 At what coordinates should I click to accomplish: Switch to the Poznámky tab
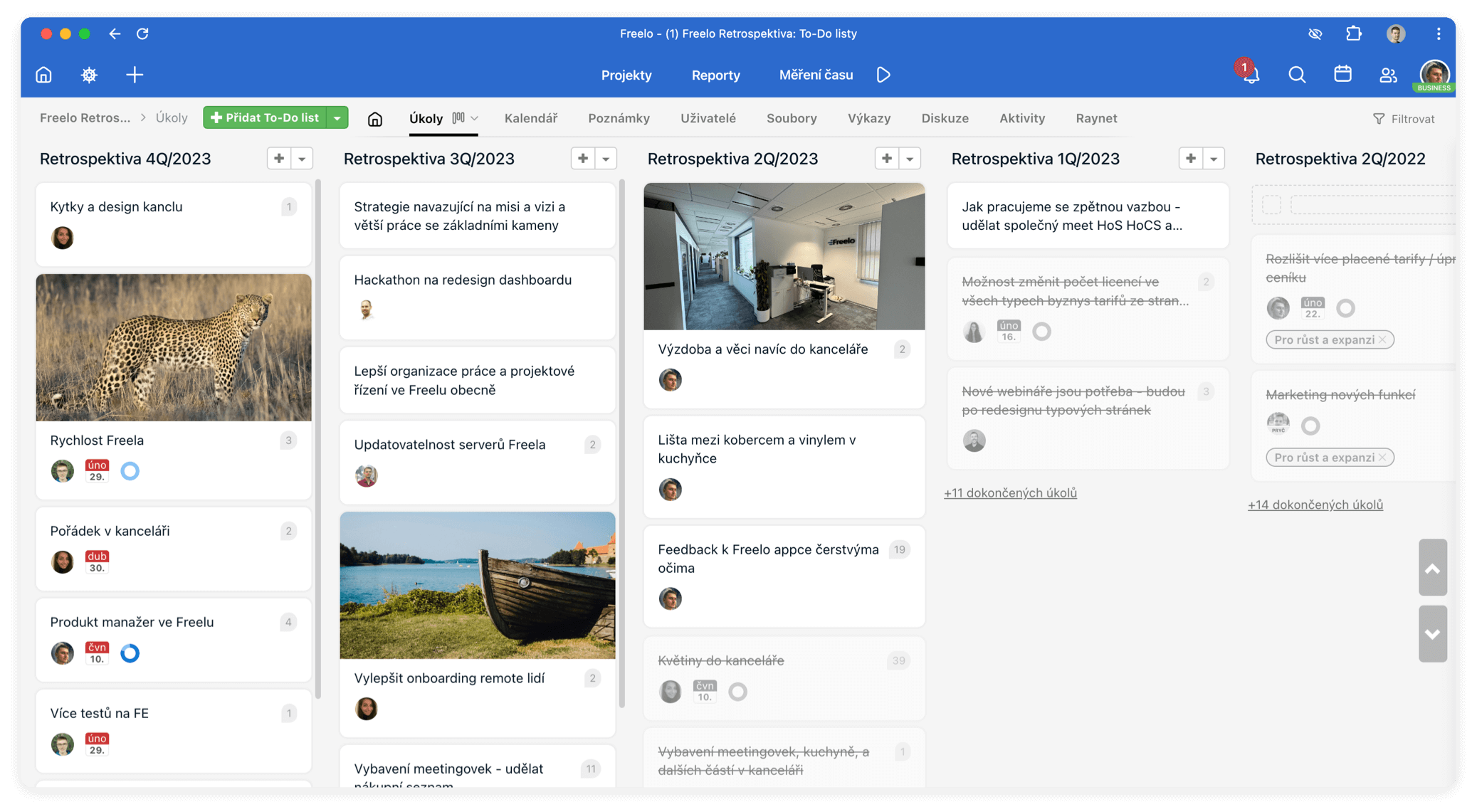pos(619,118)
